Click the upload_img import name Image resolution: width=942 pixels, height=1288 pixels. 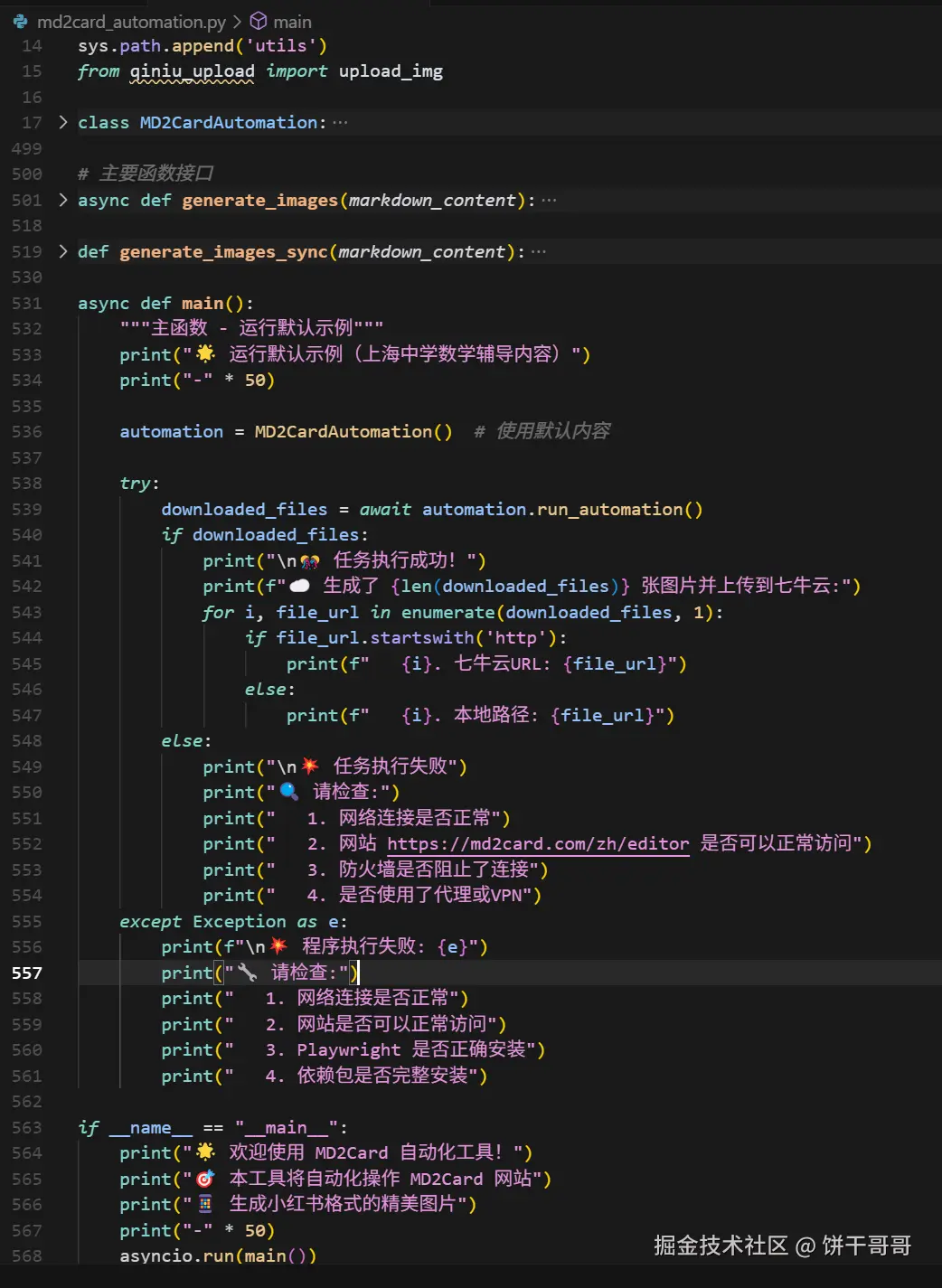pyautogui.click(x=391, y=71)
